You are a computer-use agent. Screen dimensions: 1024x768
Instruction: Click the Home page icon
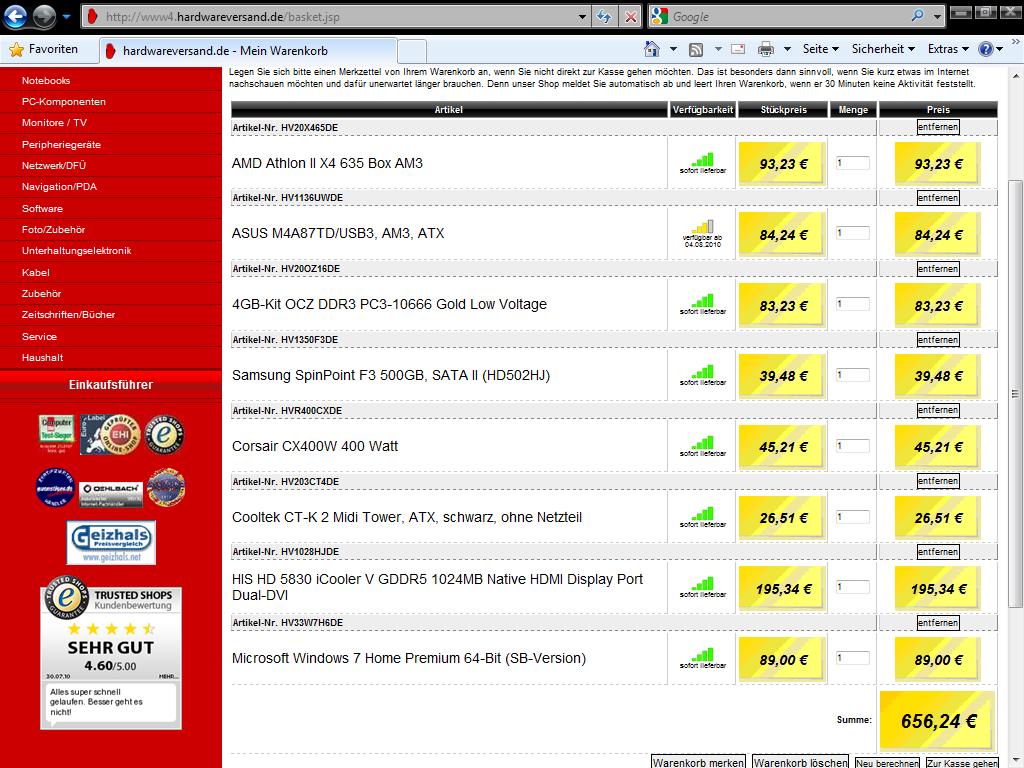click(652, 49)
